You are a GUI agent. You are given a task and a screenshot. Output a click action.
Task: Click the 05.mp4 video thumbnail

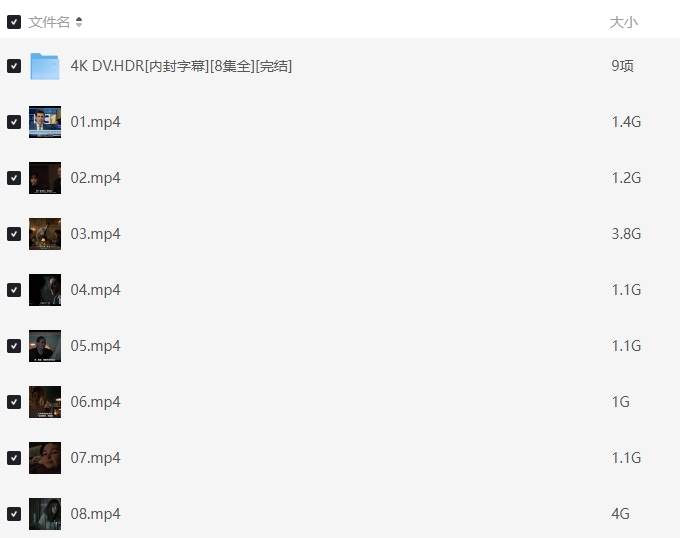(45, 346)
